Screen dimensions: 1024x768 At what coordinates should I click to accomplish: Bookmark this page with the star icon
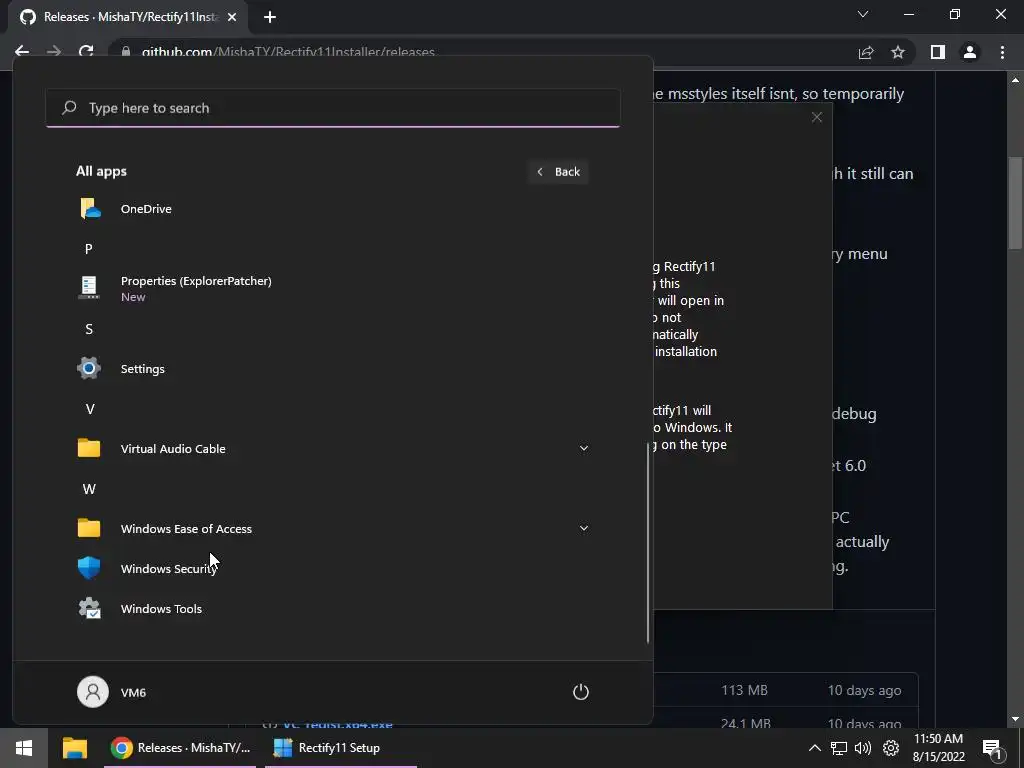898,52
